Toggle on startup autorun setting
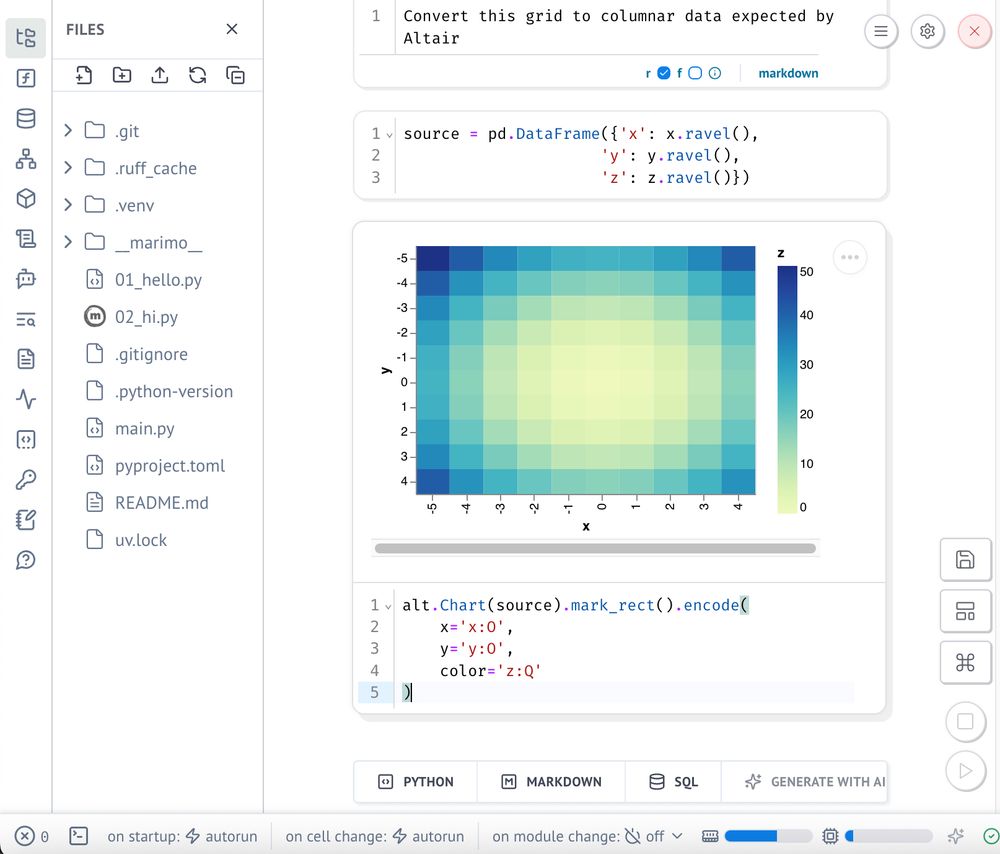 click(182, 836)
